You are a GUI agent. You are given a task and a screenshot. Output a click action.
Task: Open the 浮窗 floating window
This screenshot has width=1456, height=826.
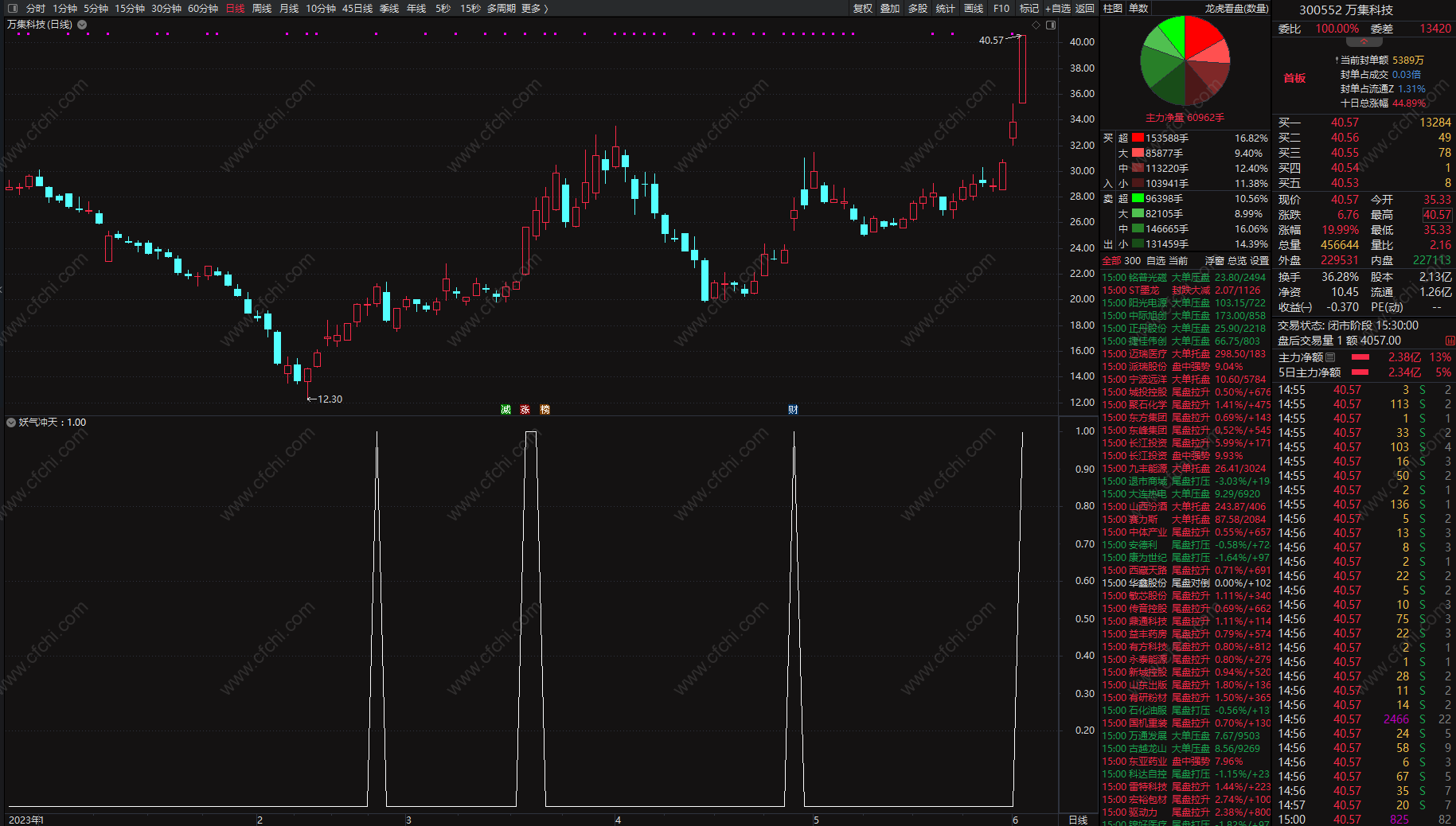pyautogui.click(x=1215, y=260)
